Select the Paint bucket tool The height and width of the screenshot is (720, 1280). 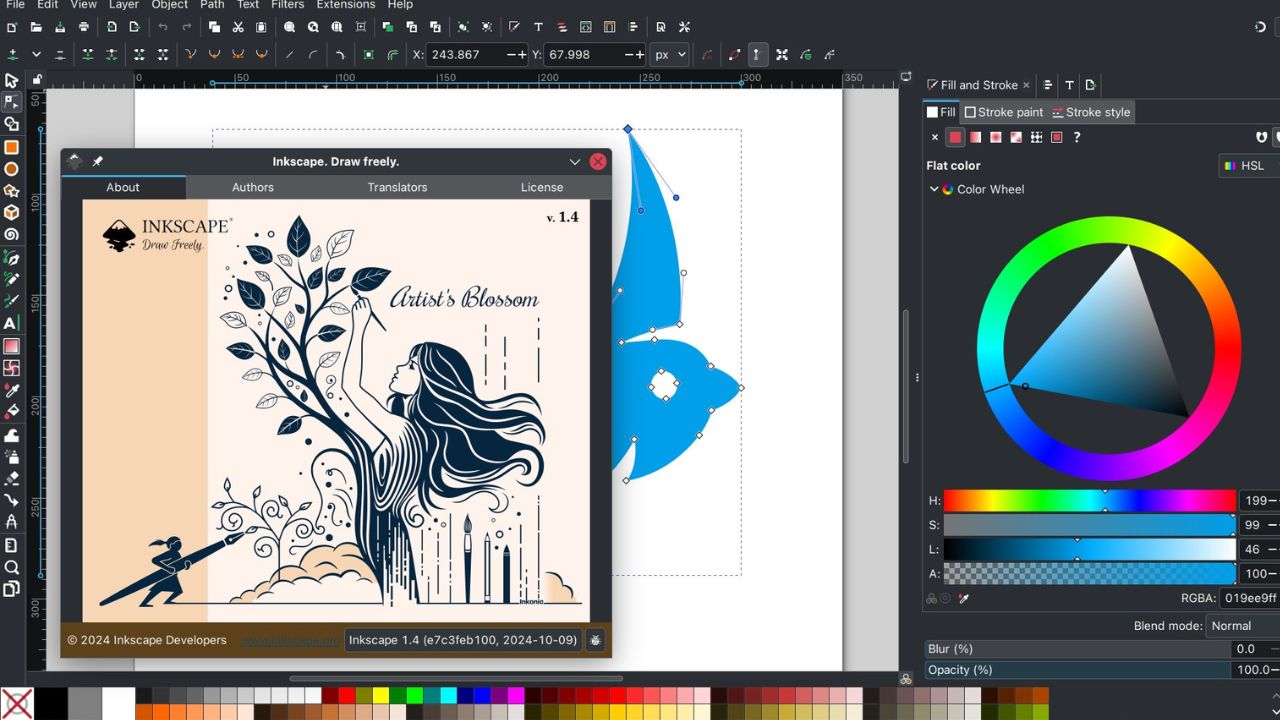[11, 412]
